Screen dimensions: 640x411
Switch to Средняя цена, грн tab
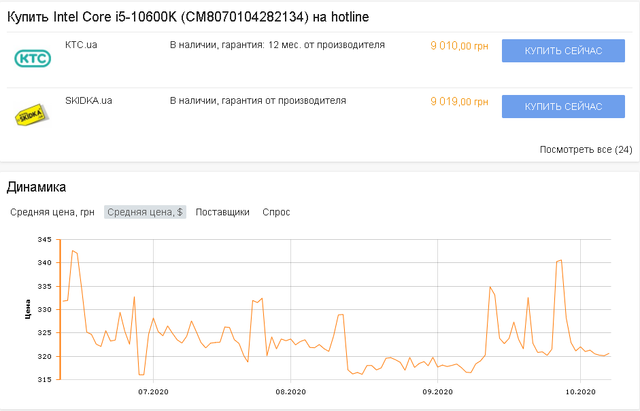point(52,212)
